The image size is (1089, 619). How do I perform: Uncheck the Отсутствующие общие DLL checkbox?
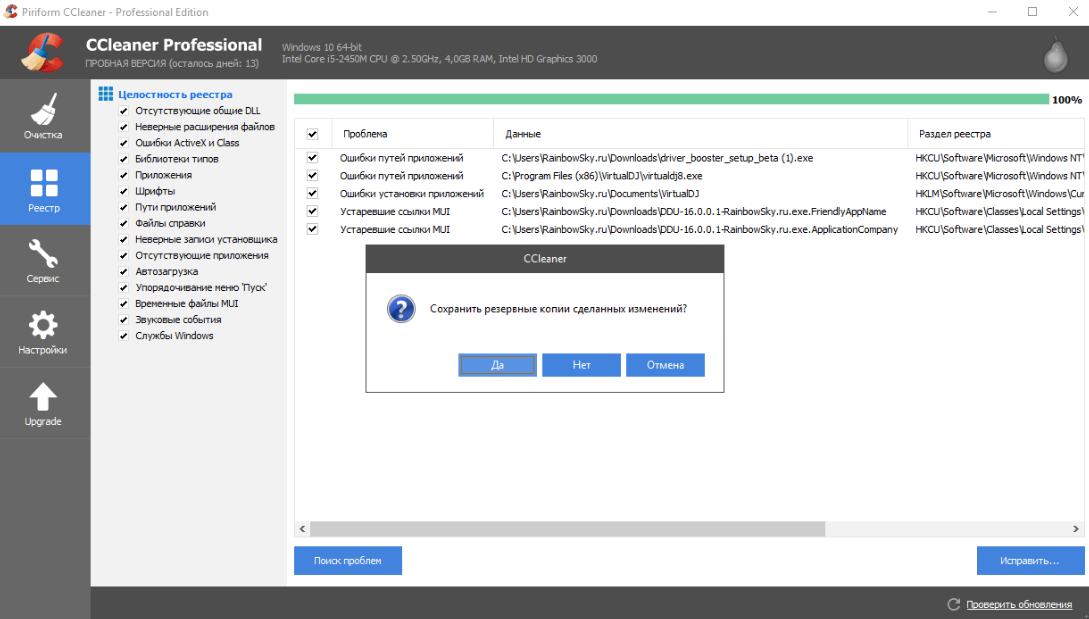[124, 111]
